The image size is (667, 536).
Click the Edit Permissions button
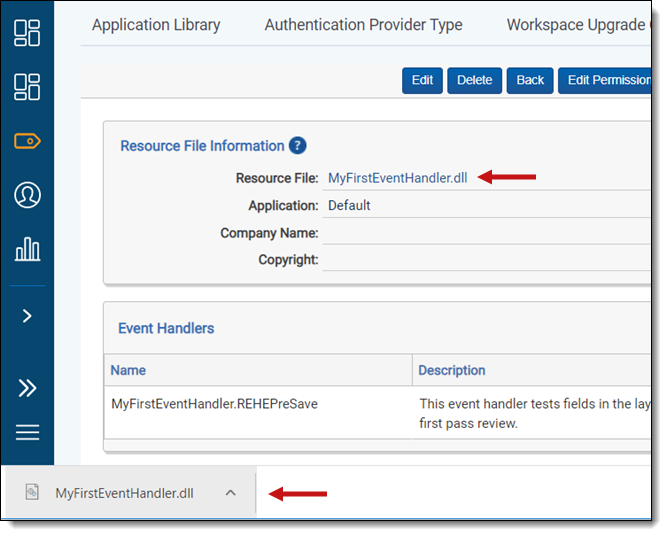[607, 80]
